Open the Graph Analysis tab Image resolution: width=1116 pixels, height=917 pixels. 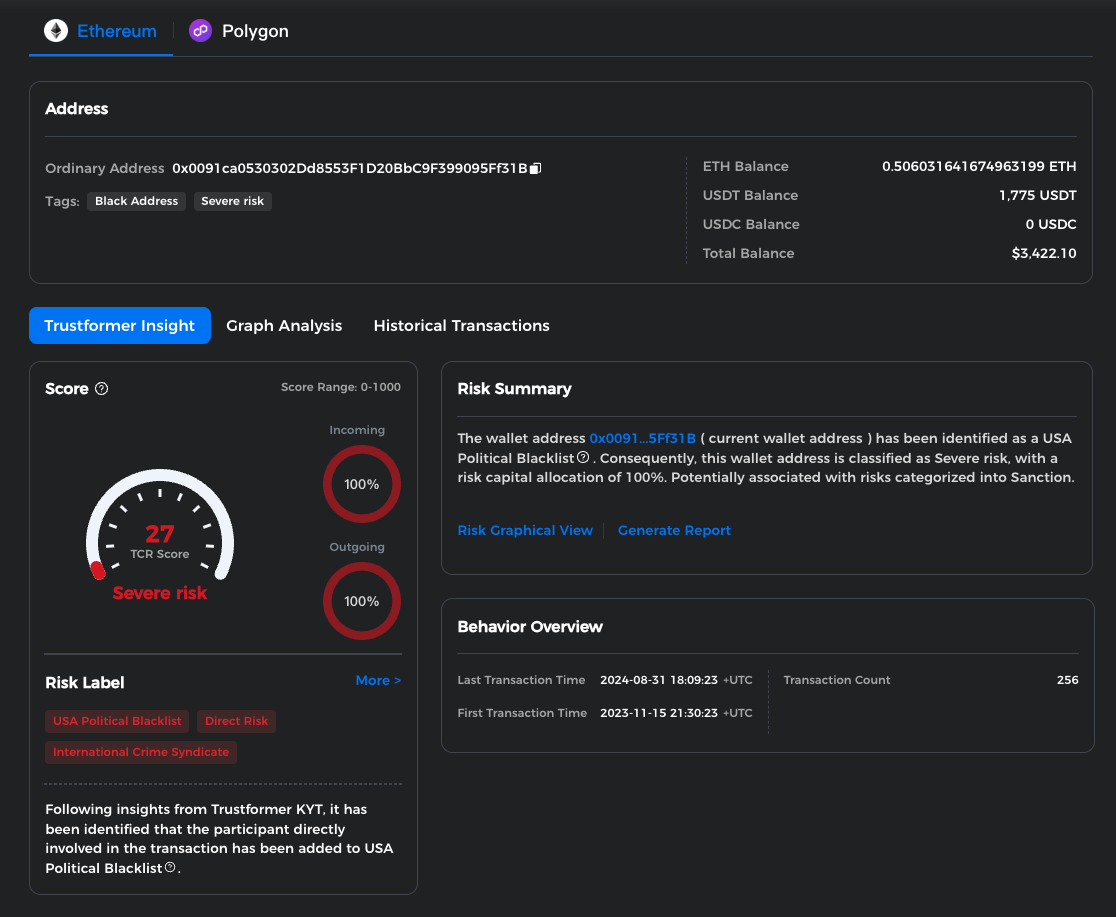point(284,325)
